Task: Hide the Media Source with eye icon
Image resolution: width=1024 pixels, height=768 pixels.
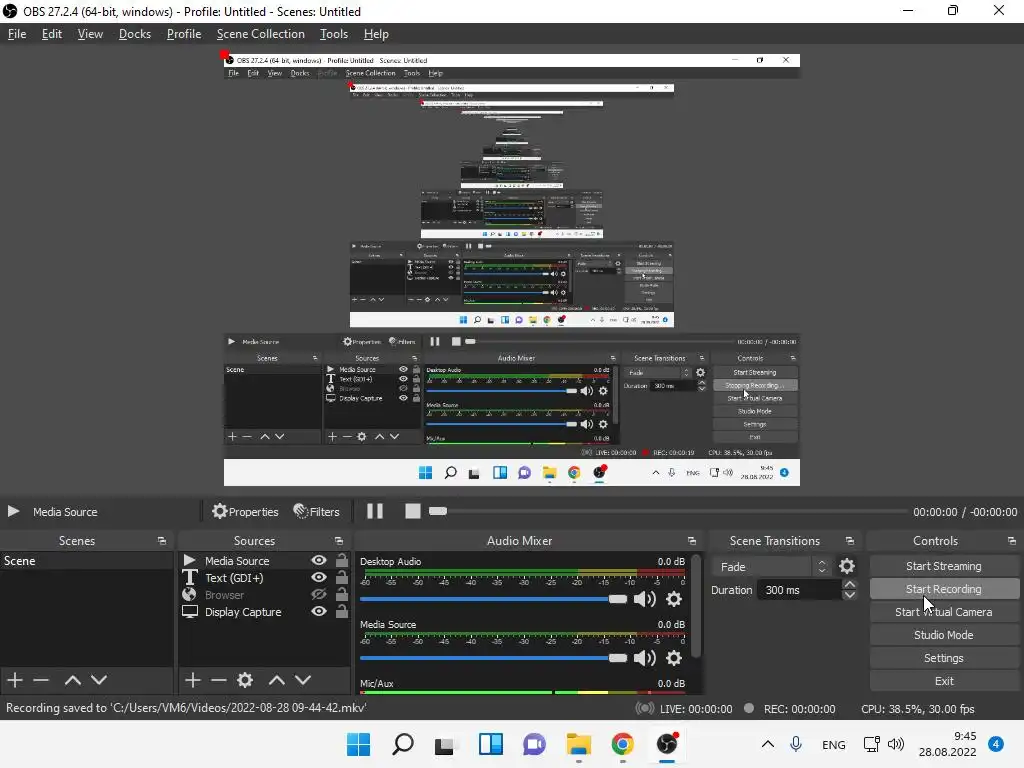Action: pyautogui.click(x=319, y=560)
